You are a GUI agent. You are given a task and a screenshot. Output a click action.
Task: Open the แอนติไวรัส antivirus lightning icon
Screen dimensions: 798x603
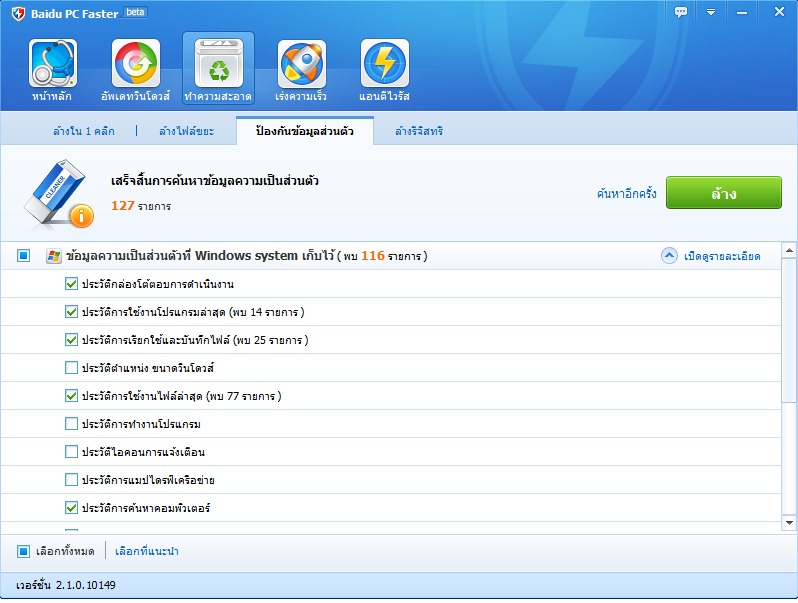pyautogui.click(x=384, y=64)
